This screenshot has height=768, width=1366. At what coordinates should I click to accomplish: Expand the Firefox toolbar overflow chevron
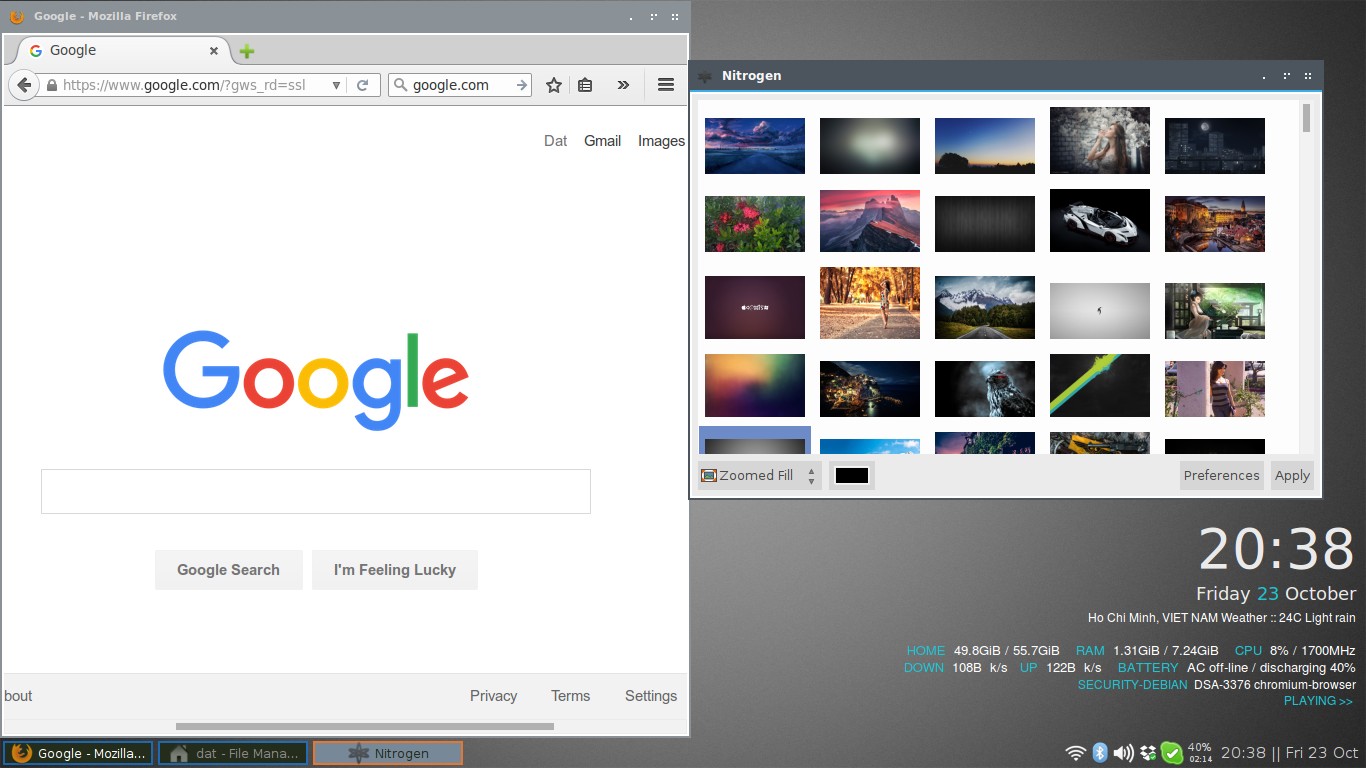[623, 85]
